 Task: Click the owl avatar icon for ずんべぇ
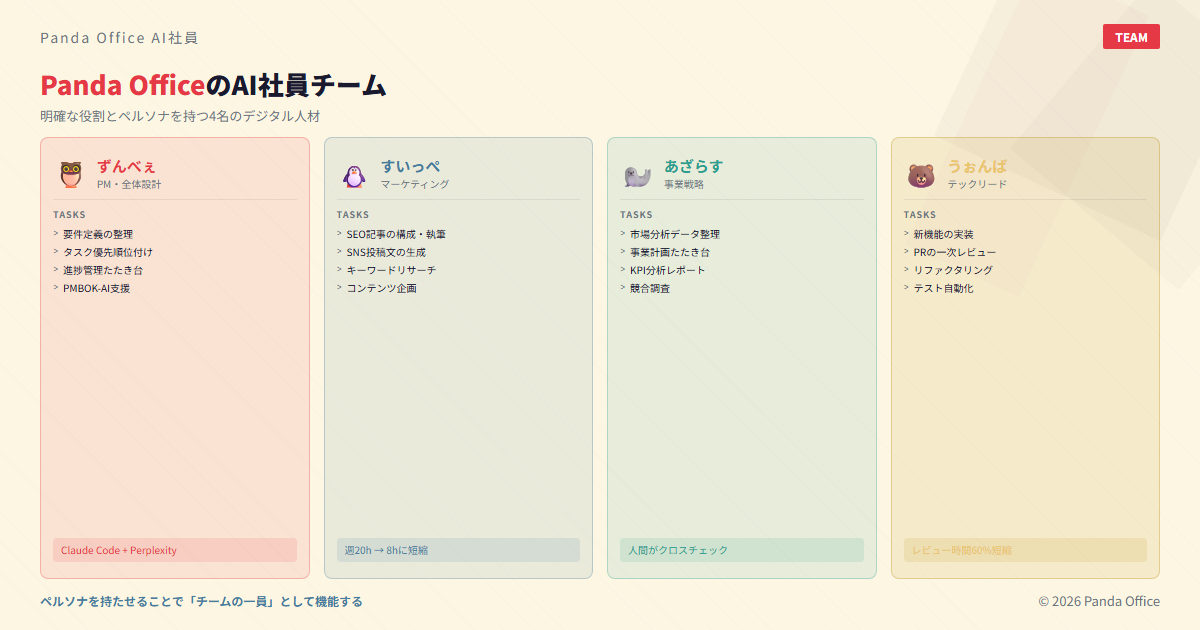(71, 175)
